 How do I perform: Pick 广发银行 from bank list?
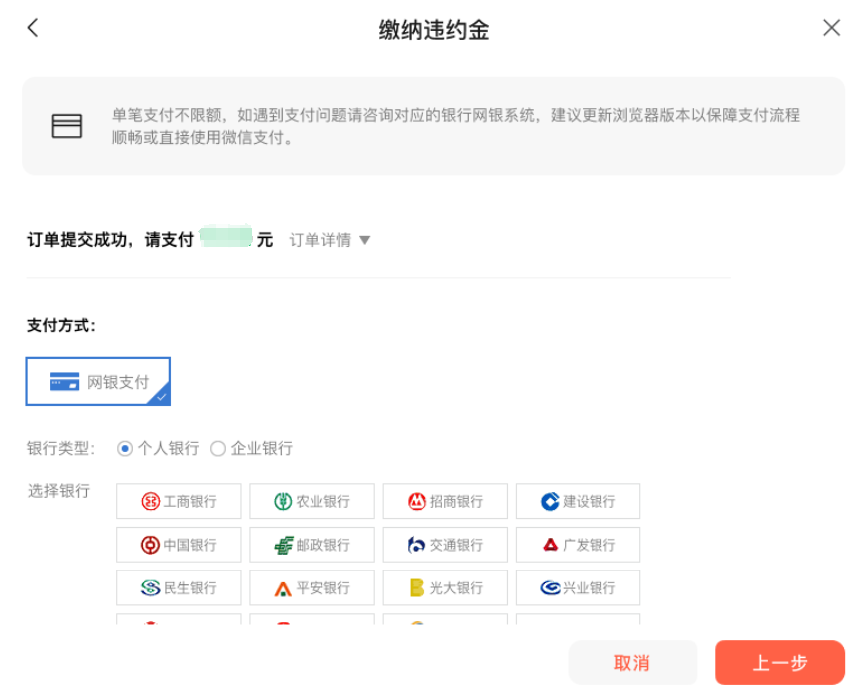(578, 545)
